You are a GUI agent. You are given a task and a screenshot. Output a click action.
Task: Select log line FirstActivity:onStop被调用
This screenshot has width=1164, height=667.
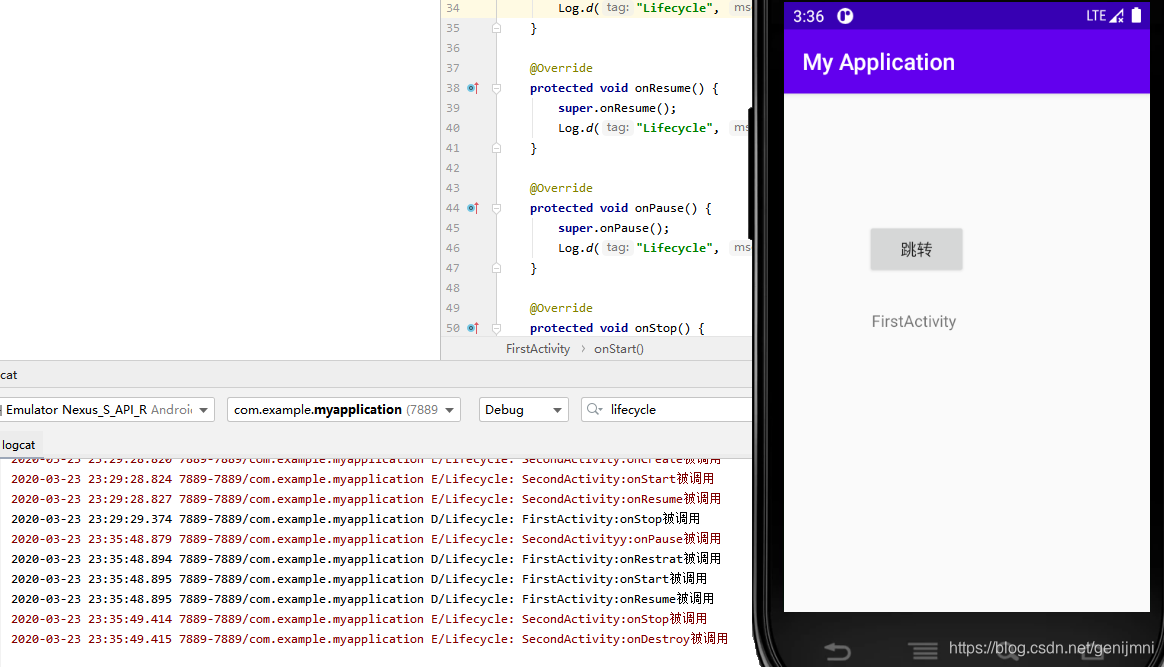pyautogui.click(x=355, y=519)
